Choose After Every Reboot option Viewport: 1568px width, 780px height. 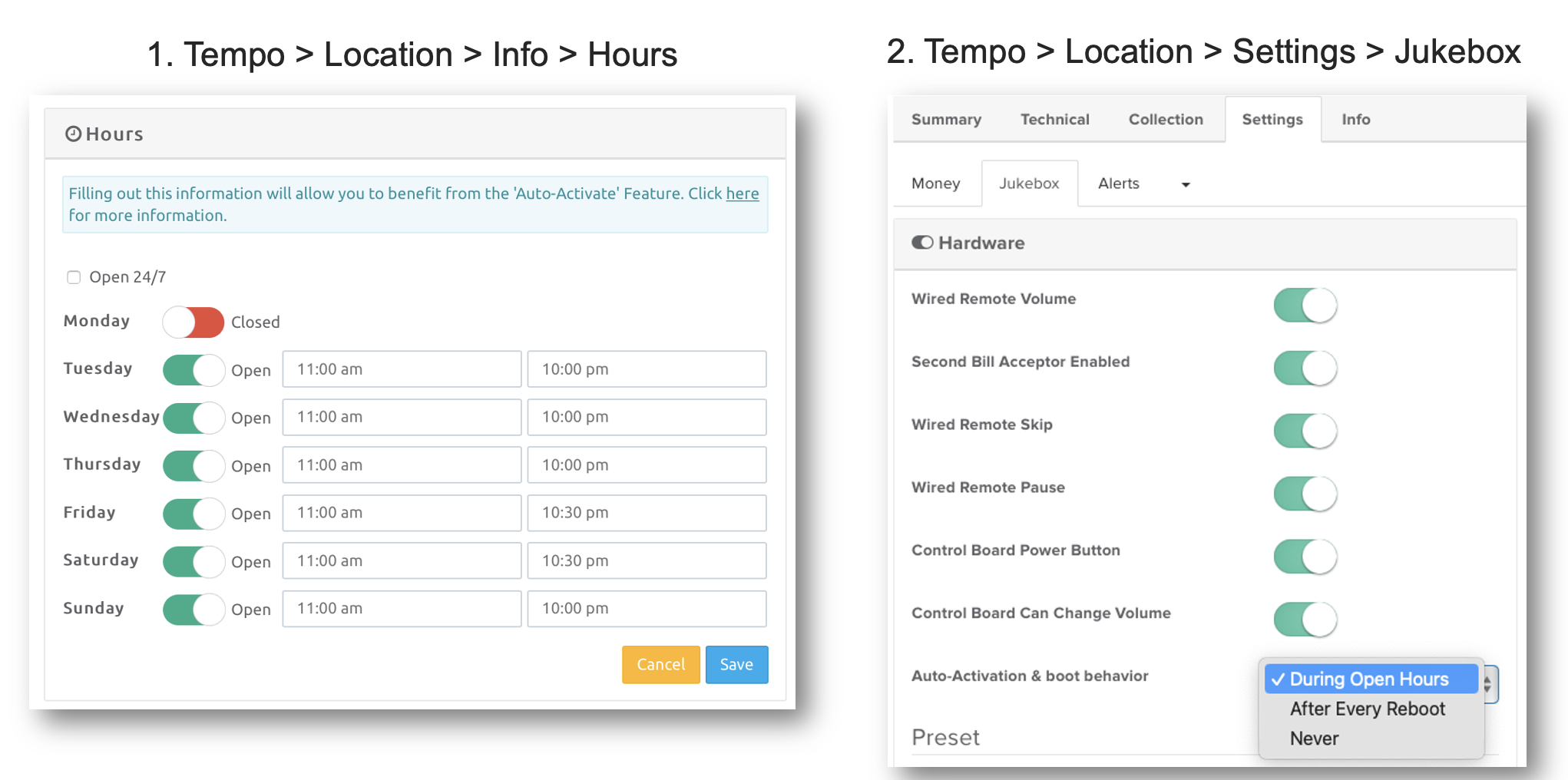1367,709
